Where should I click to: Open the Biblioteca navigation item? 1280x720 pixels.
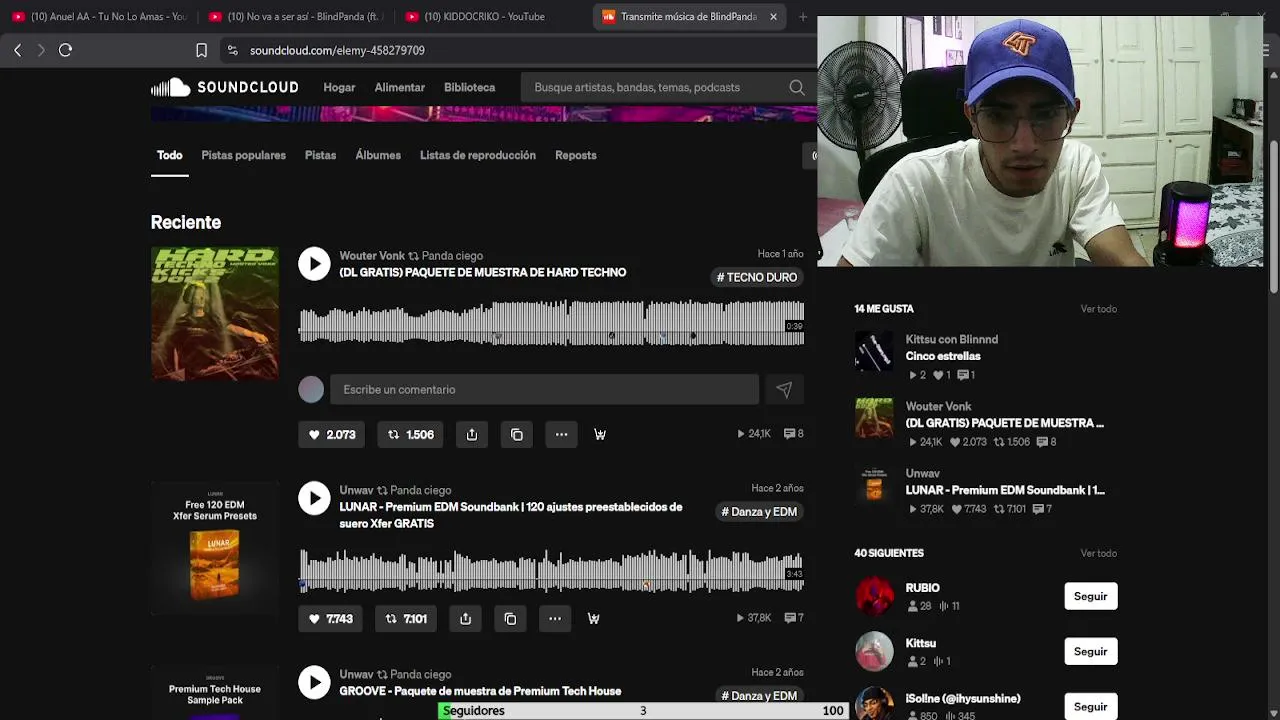(470, 87)
